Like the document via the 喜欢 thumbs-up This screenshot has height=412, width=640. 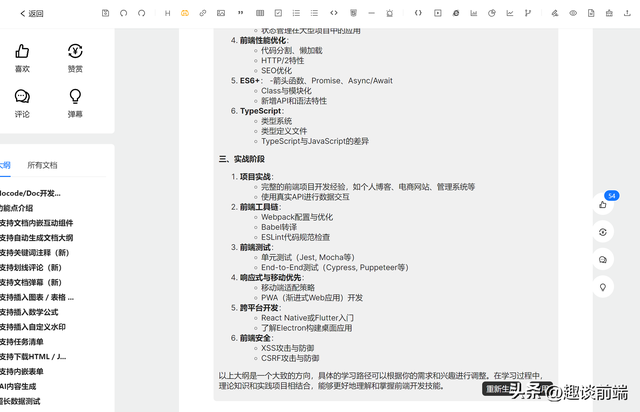(x=22, y=58)
